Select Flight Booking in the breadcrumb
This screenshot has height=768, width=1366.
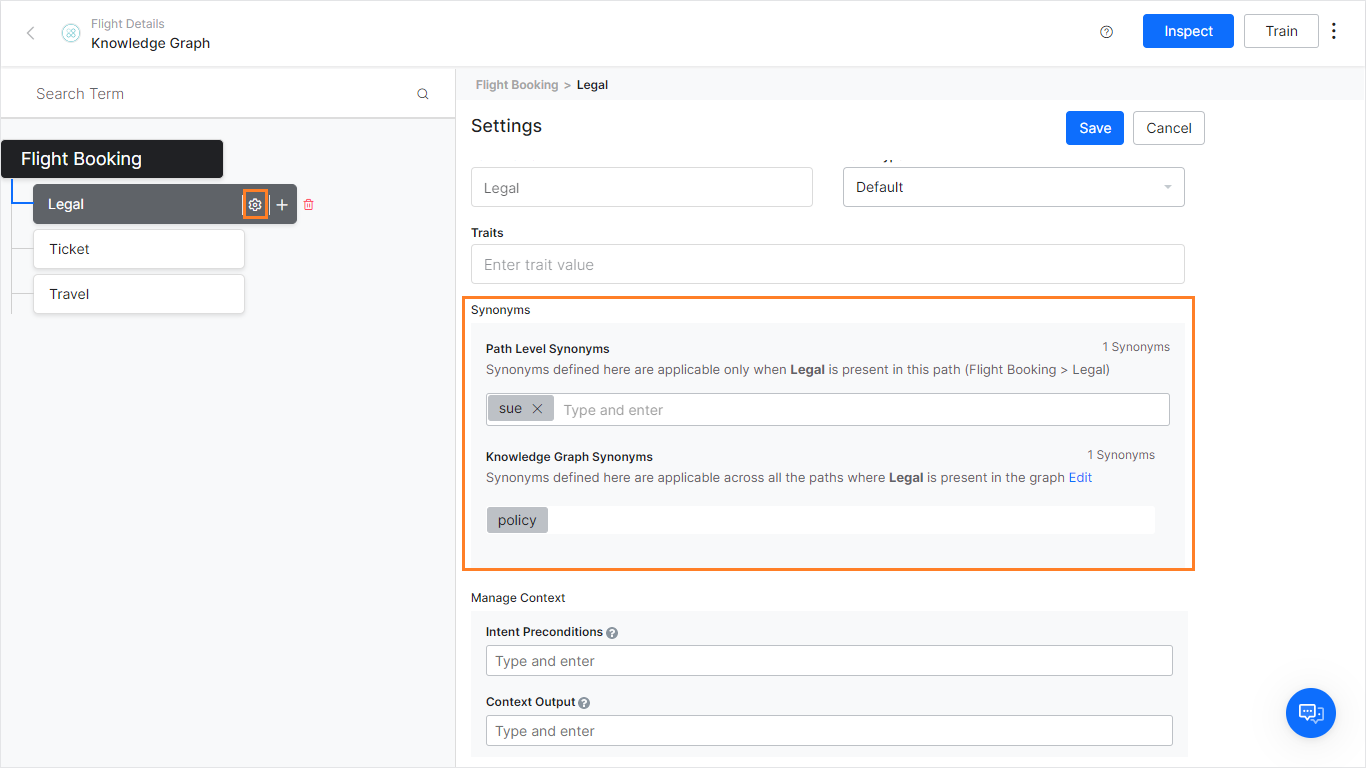tap(516, 85)
